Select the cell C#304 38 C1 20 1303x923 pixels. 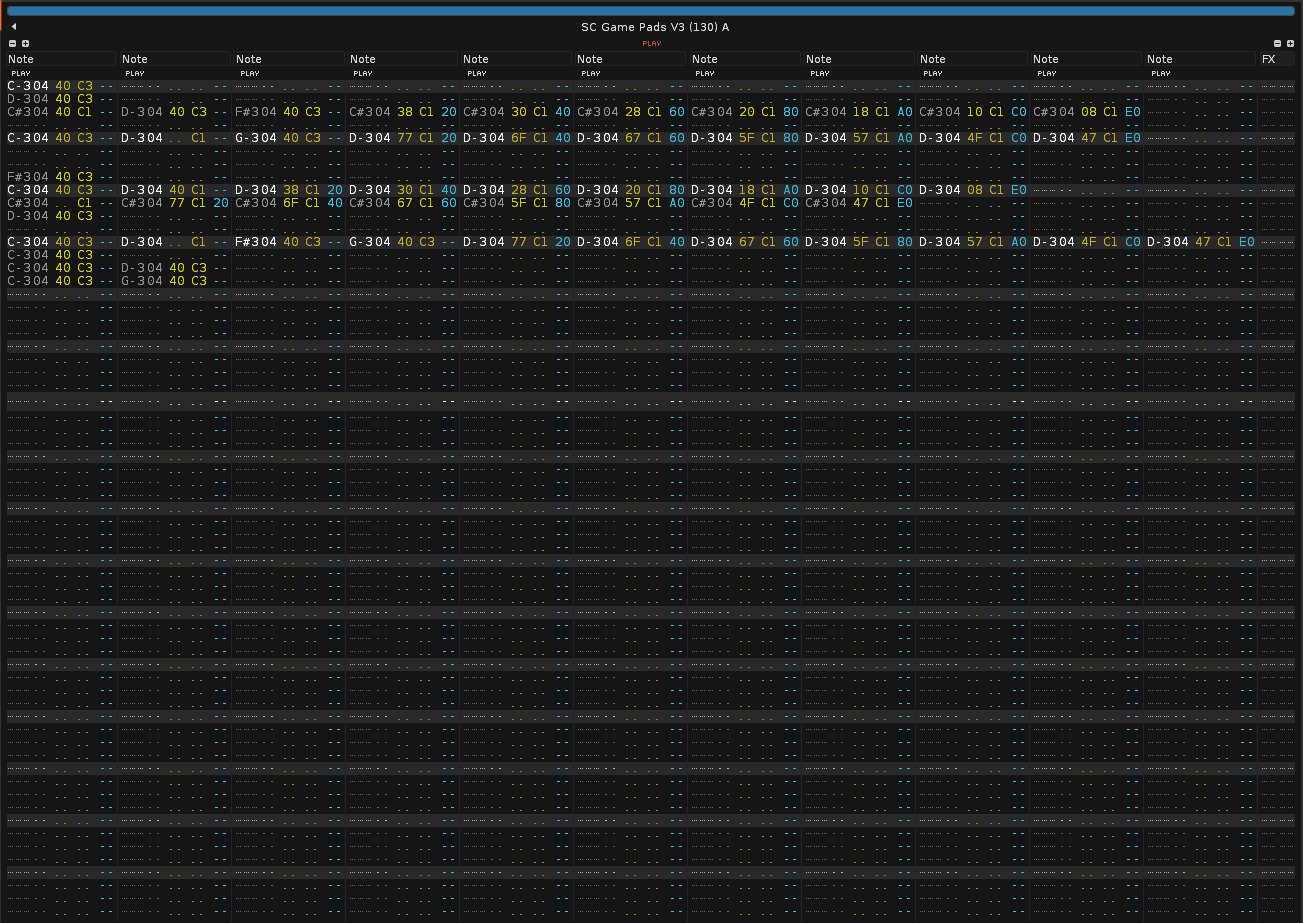403,112
